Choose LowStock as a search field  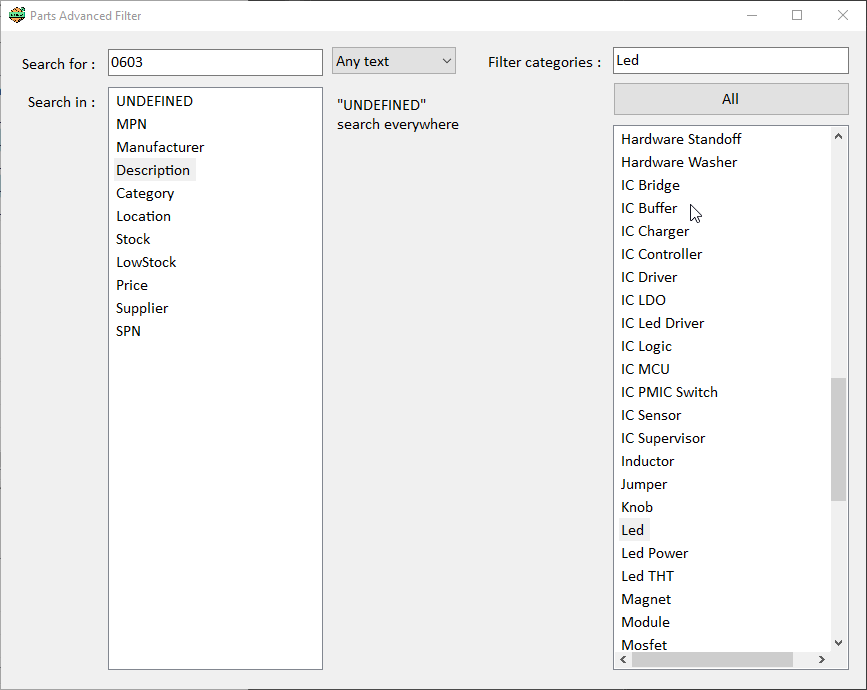pyautogui.click(x=146, y=262)
